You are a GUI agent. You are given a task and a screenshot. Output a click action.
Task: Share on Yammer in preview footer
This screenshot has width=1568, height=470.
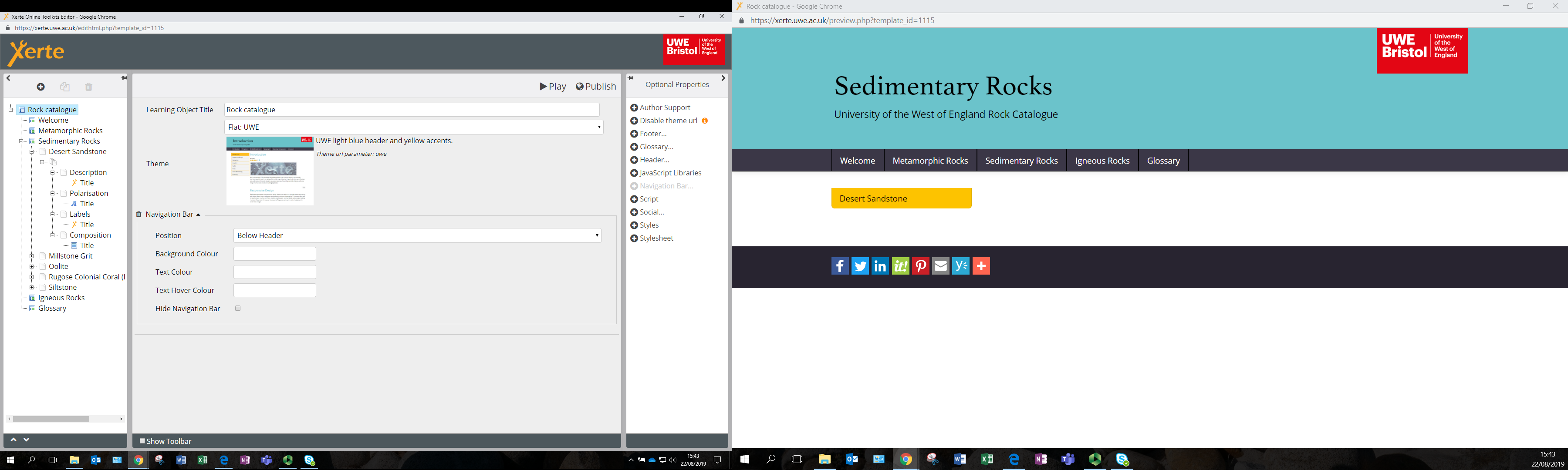(x=960, y=266)
